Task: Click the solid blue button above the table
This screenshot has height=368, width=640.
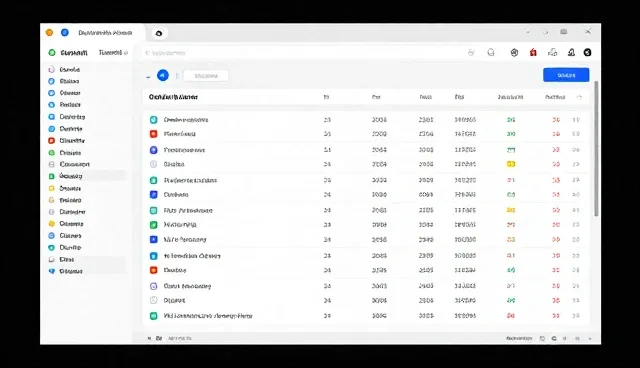Action: [x=566, y=75]
